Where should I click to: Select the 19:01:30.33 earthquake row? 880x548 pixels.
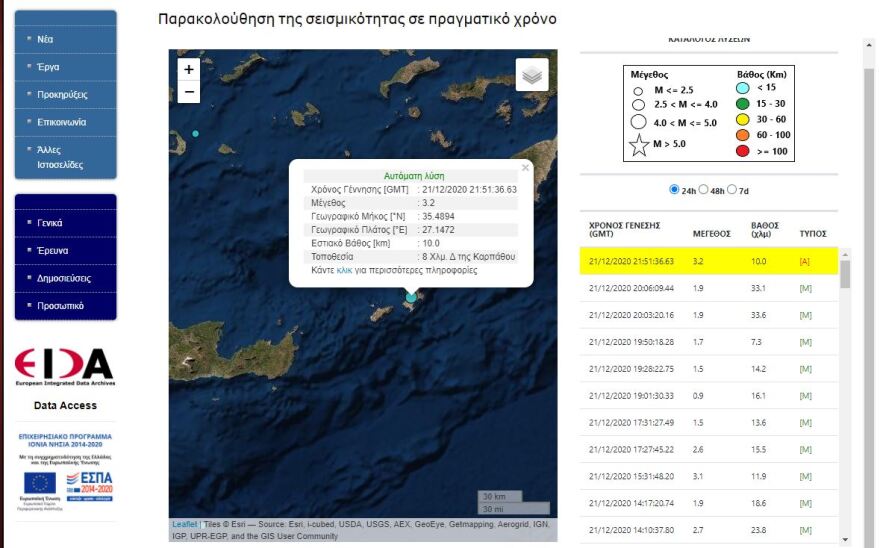click(708, 396)
